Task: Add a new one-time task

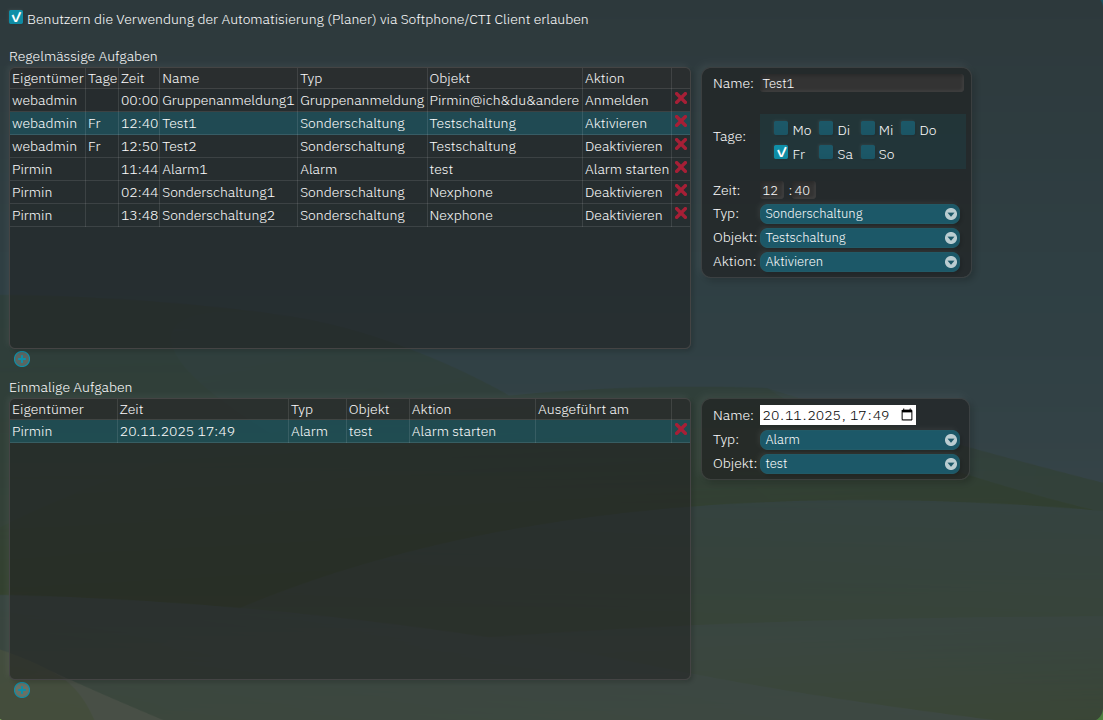Action: 22,690
